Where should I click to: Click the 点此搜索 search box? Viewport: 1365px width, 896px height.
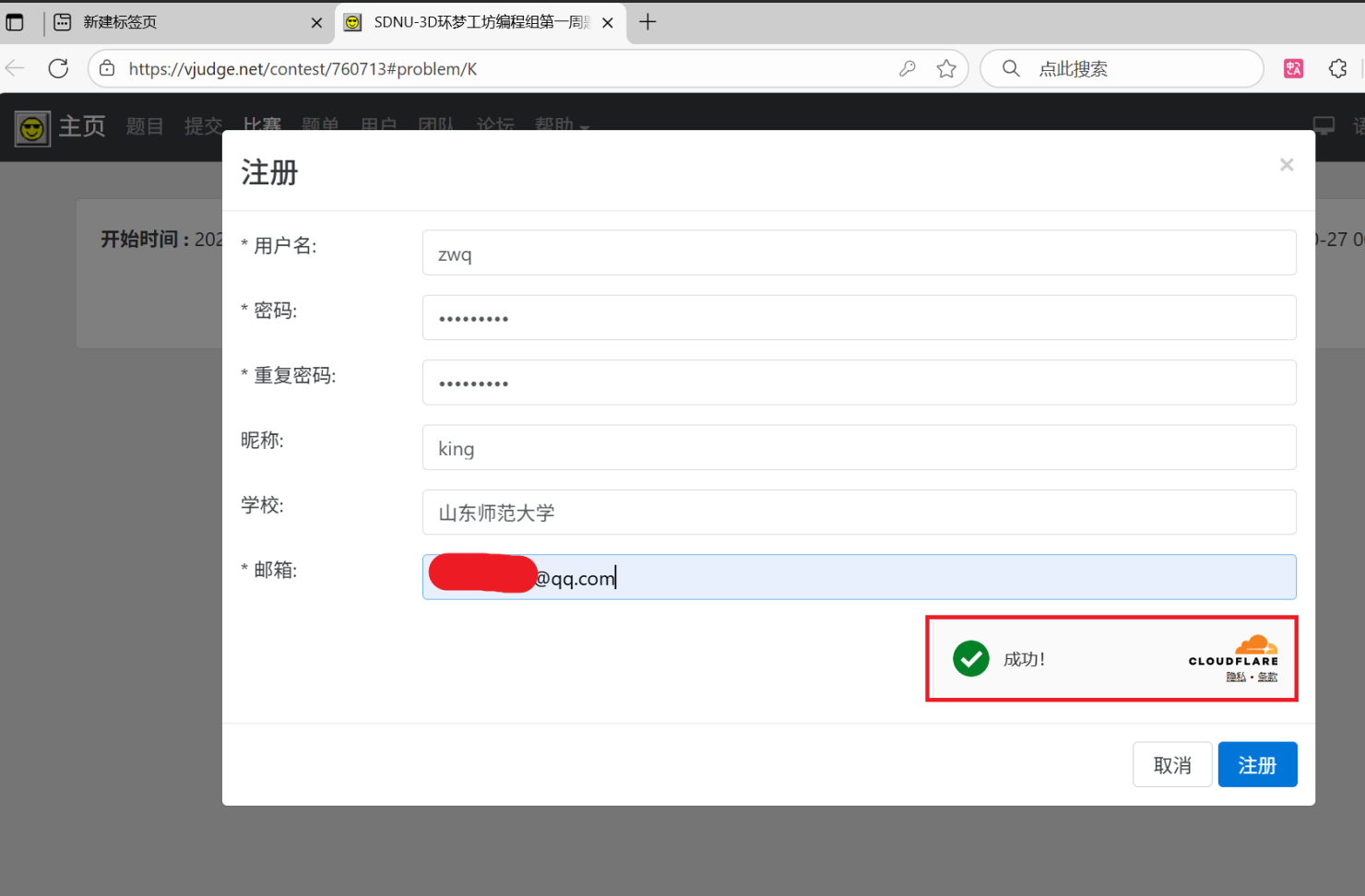1134,69
